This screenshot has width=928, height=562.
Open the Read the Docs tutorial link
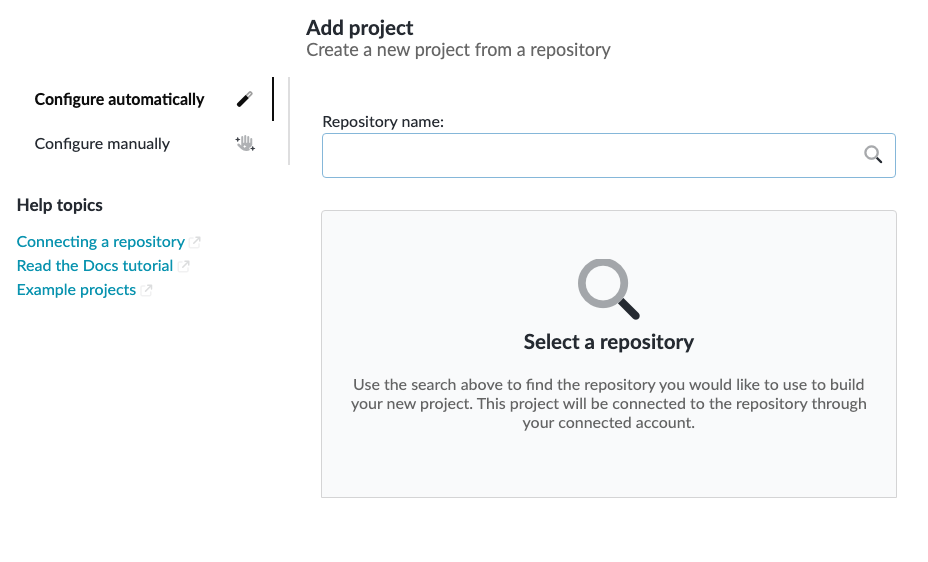95,266
